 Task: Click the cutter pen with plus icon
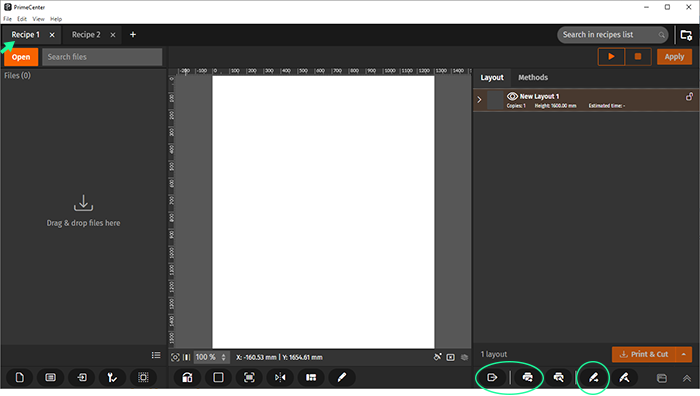point(593,378)
